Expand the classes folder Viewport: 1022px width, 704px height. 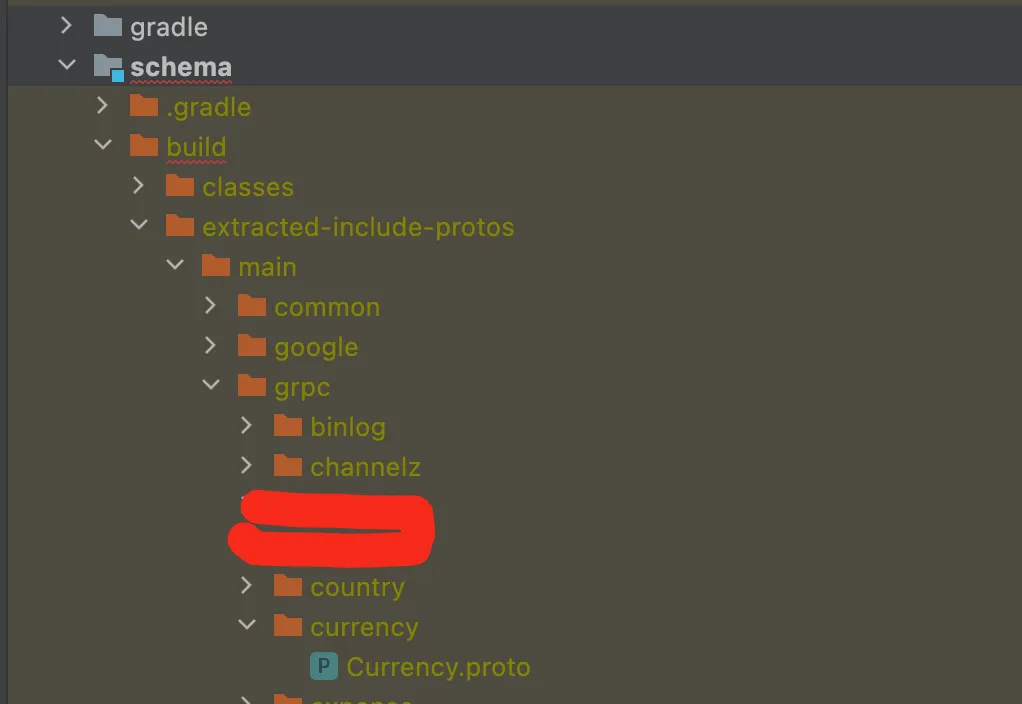[138, 186]
